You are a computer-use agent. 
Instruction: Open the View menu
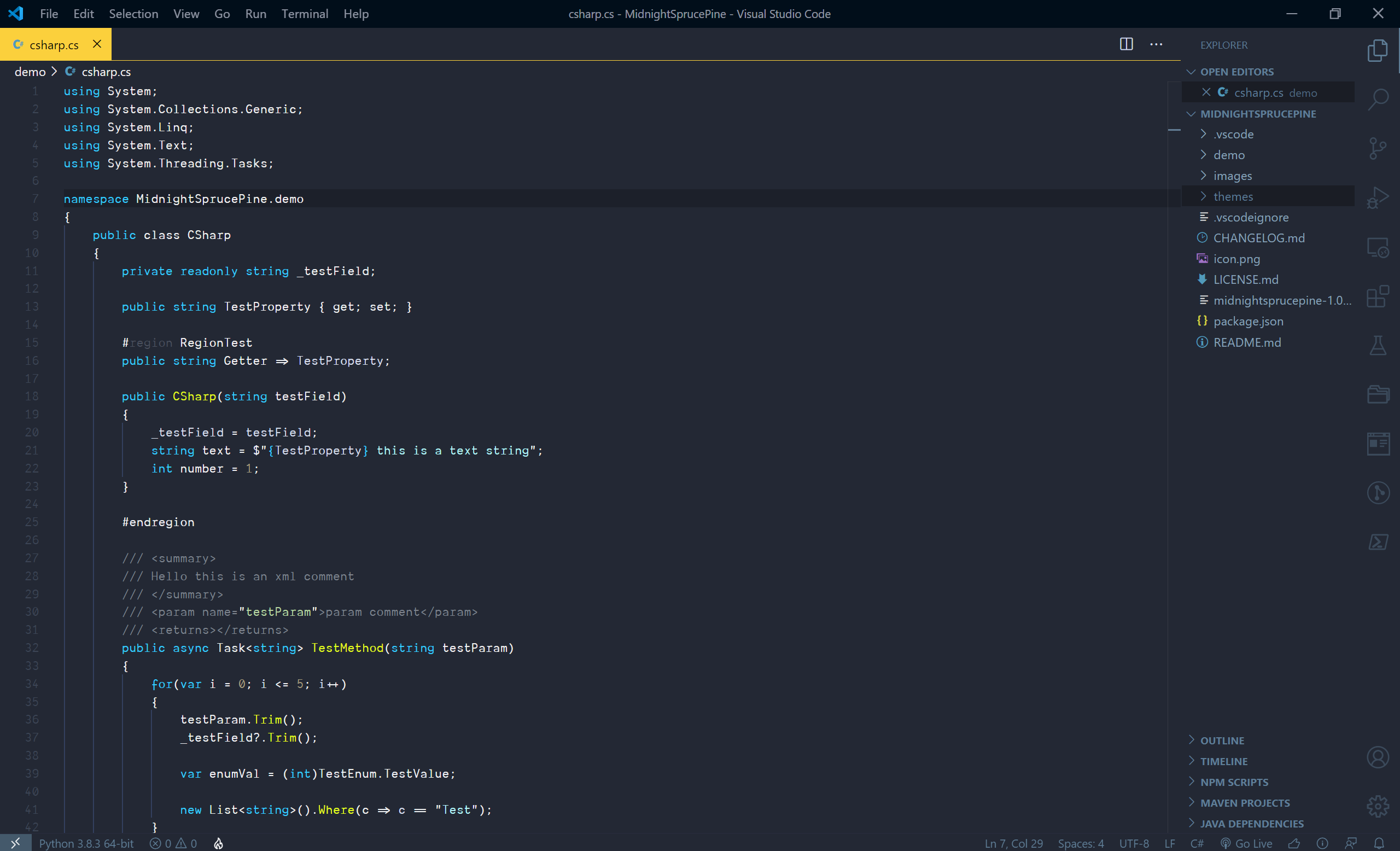pos(186,14)
